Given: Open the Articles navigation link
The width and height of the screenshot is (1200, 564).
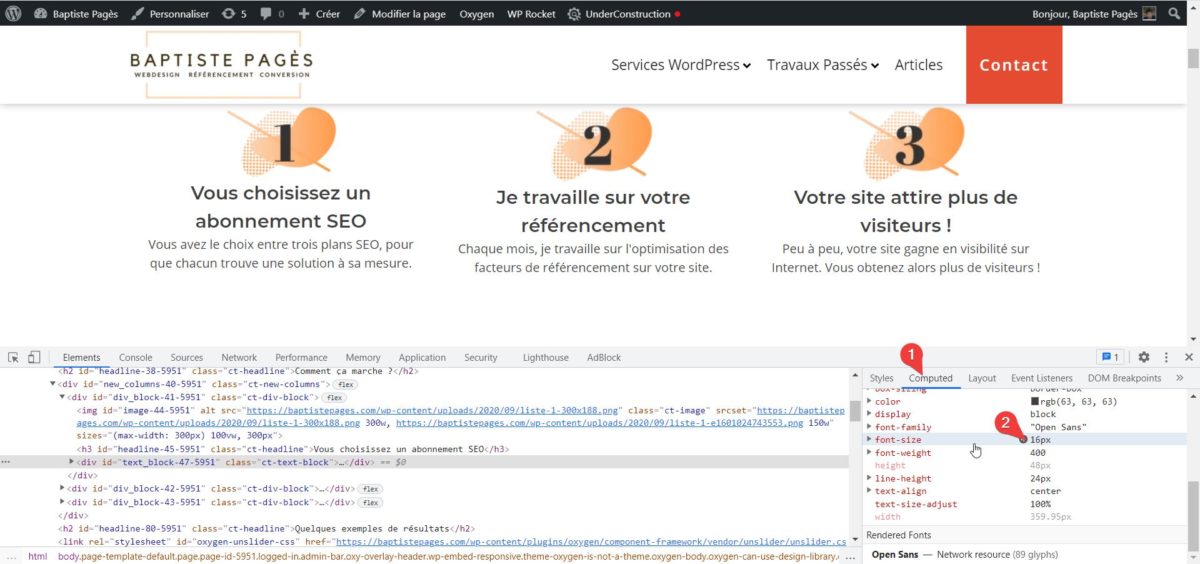Looking at the screenshot, I should pyautogui.click(x=918, y=65).
